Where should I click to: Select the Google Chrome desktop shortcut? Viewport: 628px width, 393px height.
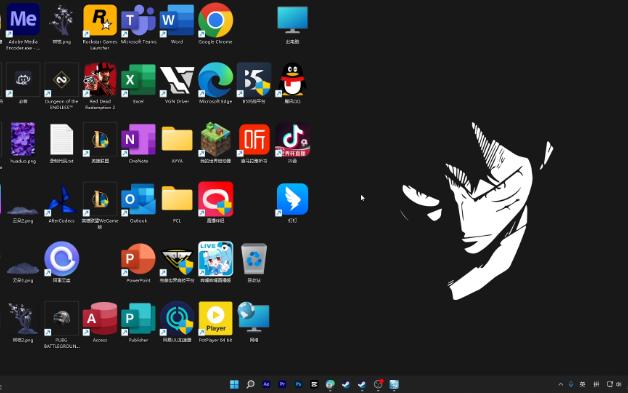pyautogui.click(x=215, y=24)
